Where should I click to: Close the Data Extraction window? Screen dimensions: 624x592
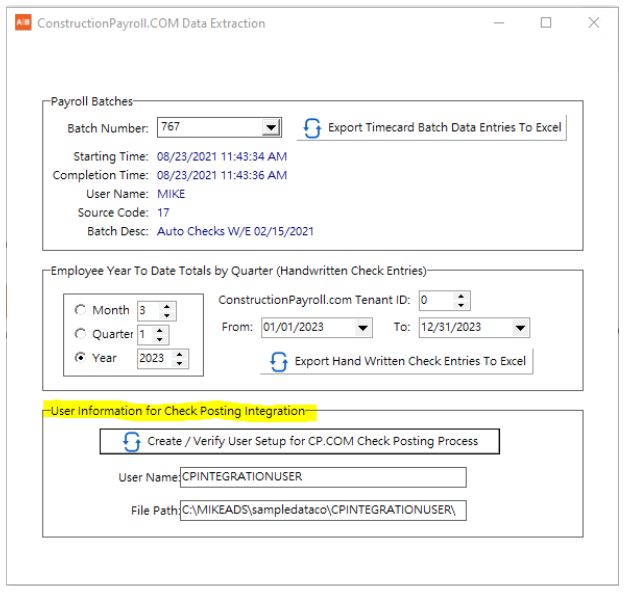coord(593,23)
